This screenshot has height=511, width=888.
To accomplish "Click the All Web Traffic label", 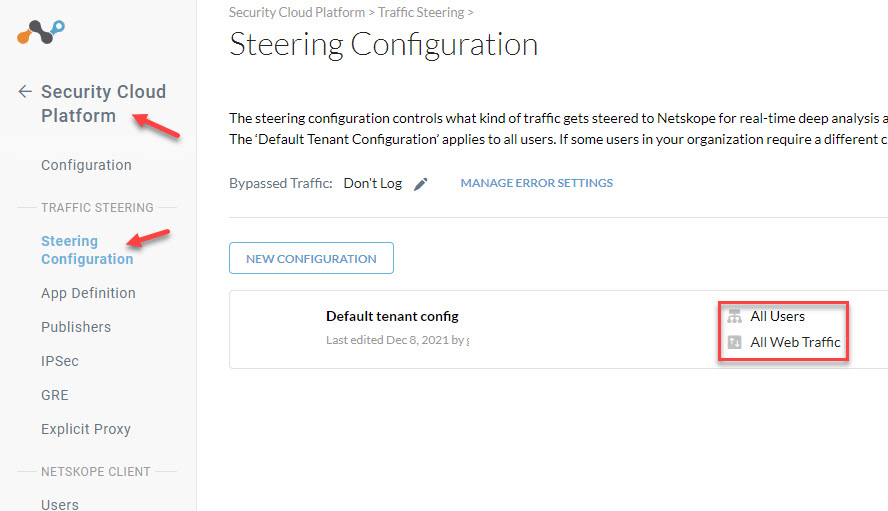I will 795,342.
